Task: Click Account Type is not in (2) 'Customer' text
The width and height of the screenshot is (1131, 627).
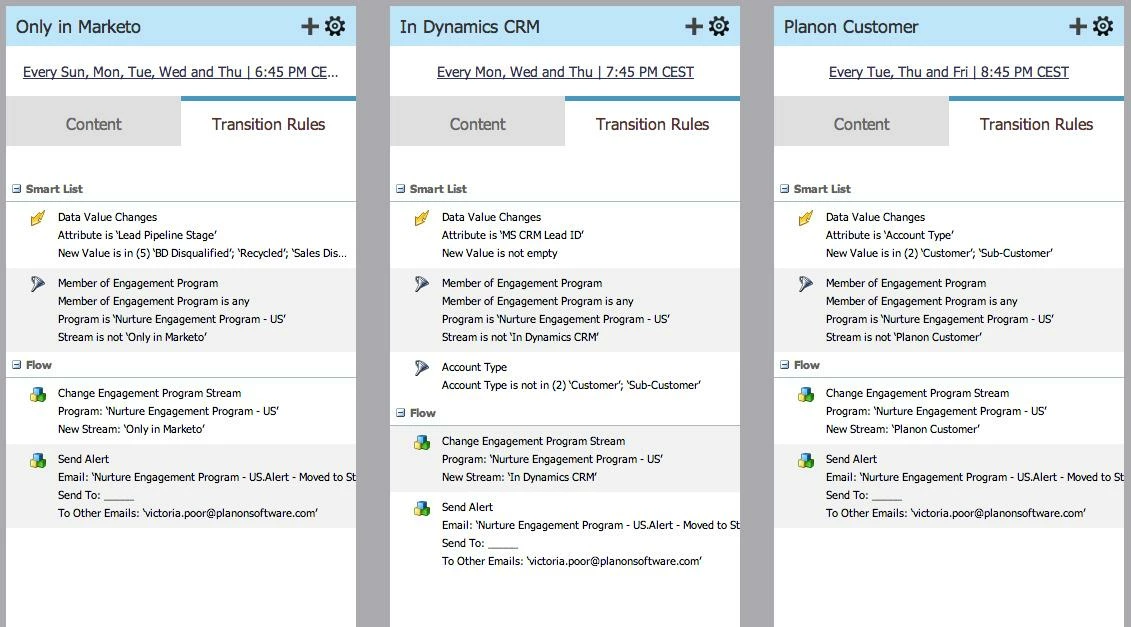Action: point(571,385)
